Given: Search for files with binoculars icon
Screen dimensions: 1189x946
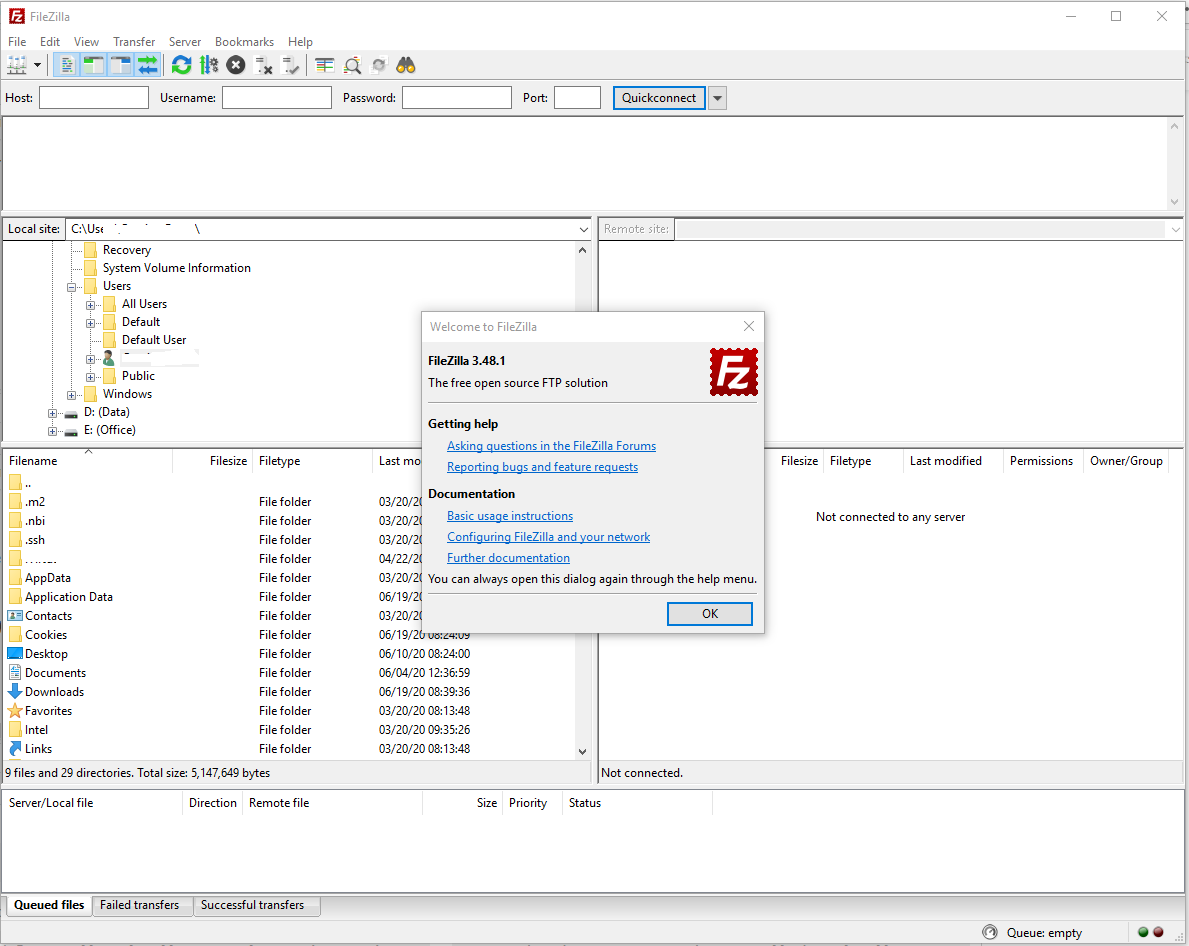Looking at the screenshot, I should (x=406, y=65).
